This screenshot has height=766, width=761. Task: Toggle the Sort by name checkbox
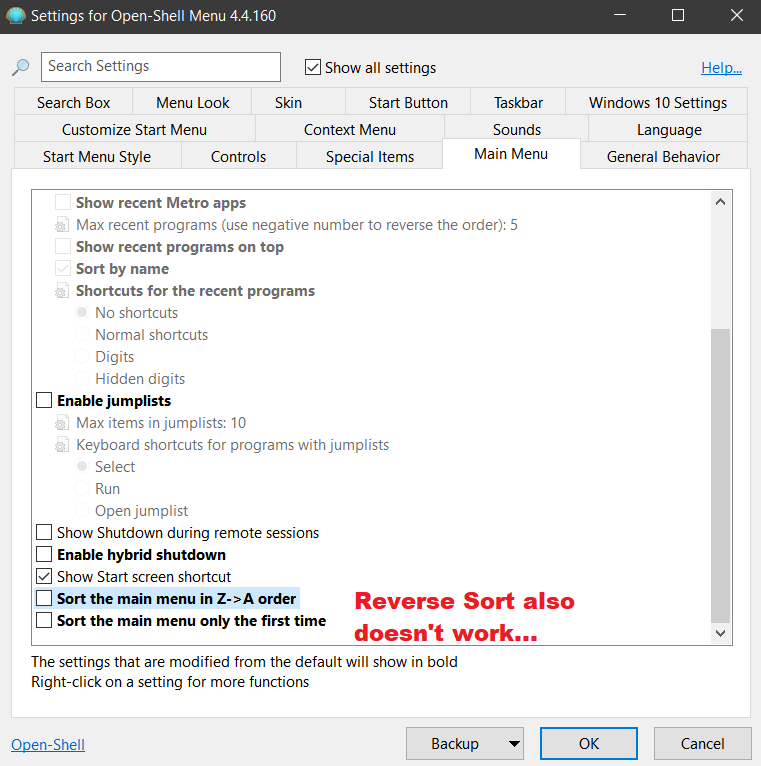pos(63,268)
